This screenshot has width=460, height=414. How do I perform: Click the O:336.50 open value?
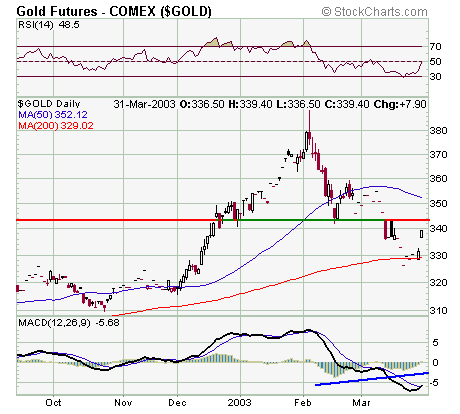click(x=202, y=104)
